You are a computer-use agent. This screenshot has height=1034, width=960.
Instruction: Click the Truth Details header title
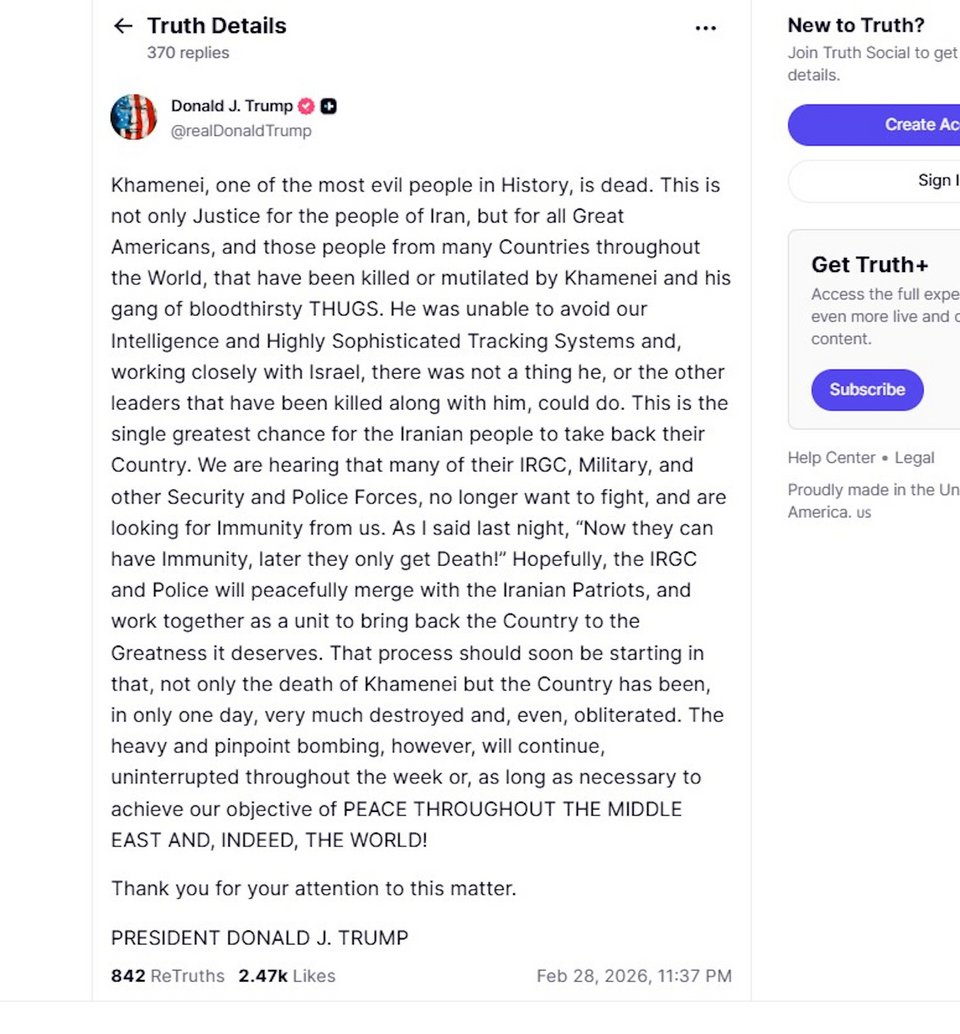click(216, 26)
